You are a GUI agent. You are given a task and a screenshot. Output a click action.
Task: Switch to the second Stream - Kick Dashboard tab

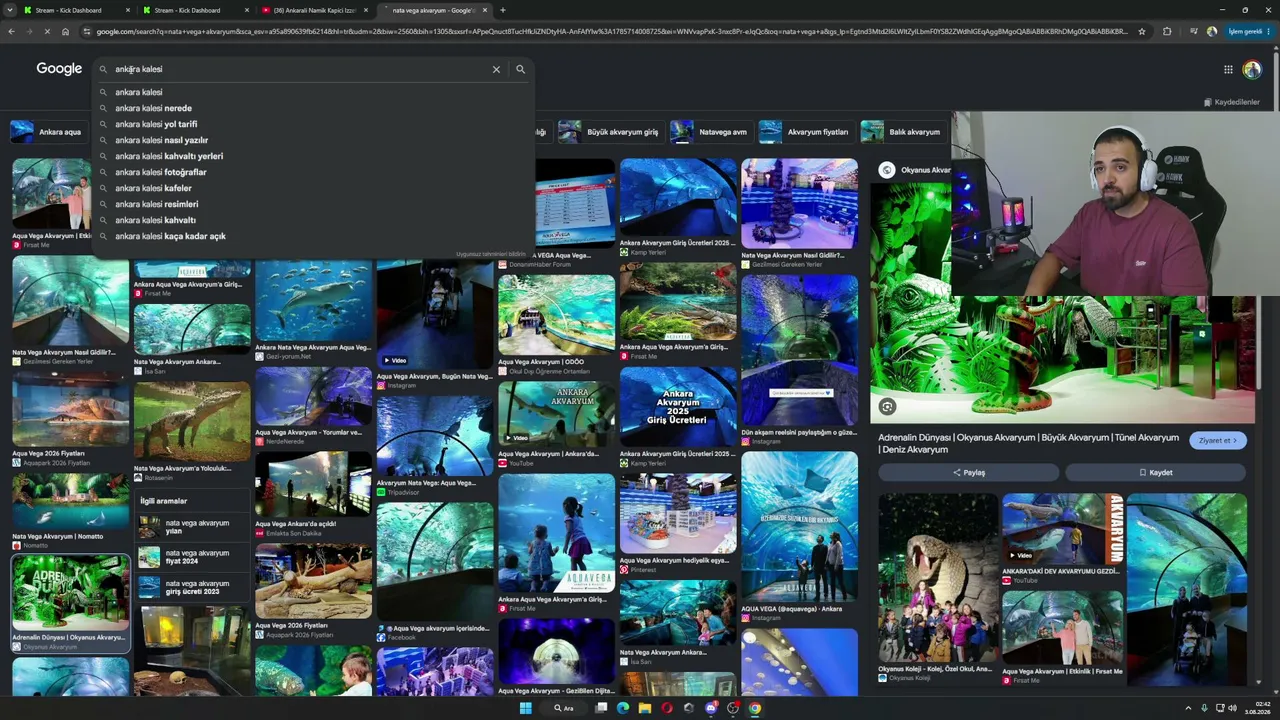[x=195, y=10]
